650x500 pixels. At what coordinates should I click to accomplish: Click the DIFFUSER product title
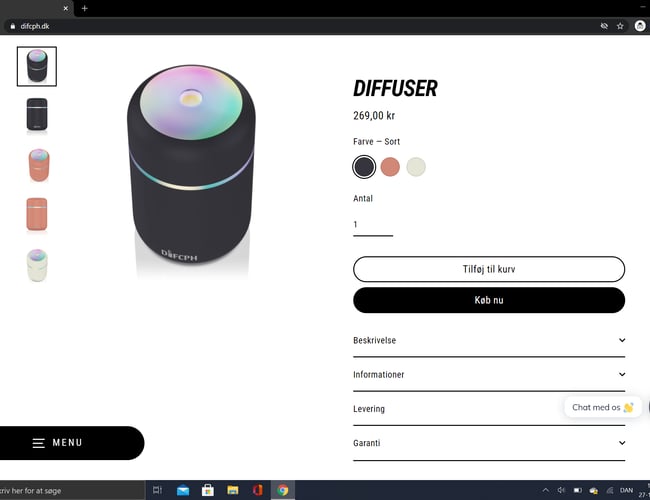(x=395, y=88)
